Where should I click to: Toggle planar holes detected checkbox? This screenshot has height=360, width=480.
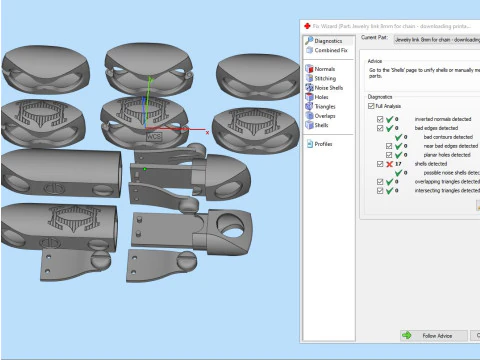point(389,155)
